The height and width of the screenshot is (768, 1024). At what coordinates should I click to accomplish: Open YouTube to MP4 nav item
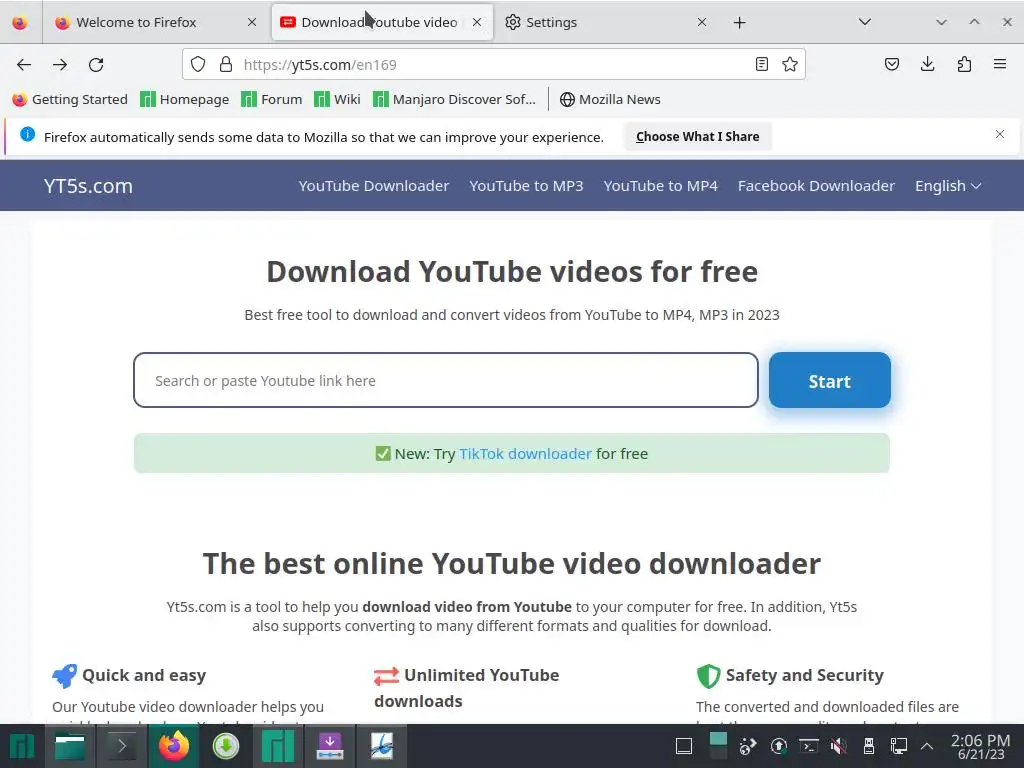(x=660, y=186)
